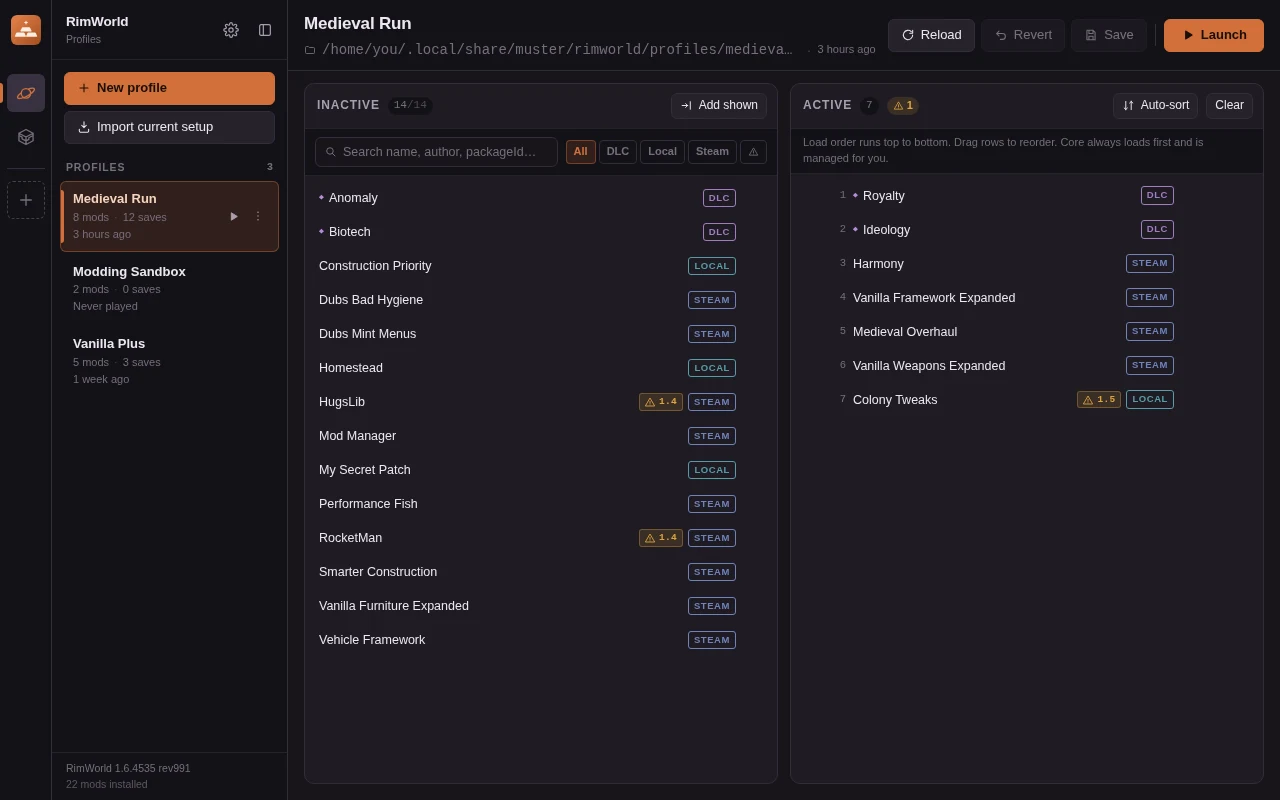The height and width of the screenshot is (800, 1280).
Task: Filter inactive mods by DLC
Action: [618, 152]
